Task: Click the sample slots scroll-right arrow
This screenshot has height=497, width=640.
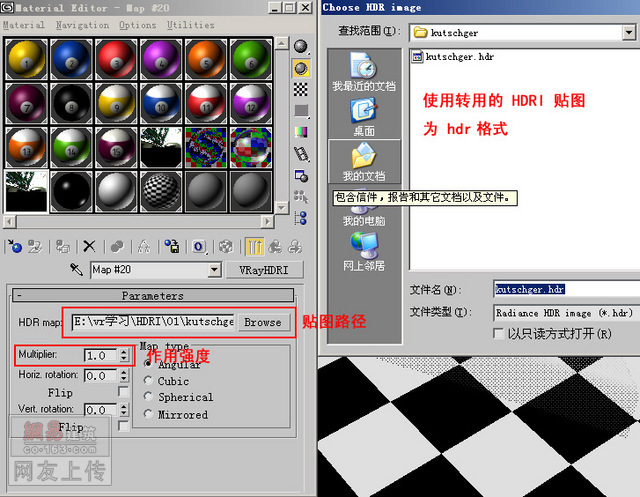Action: (x=268, y=222)
